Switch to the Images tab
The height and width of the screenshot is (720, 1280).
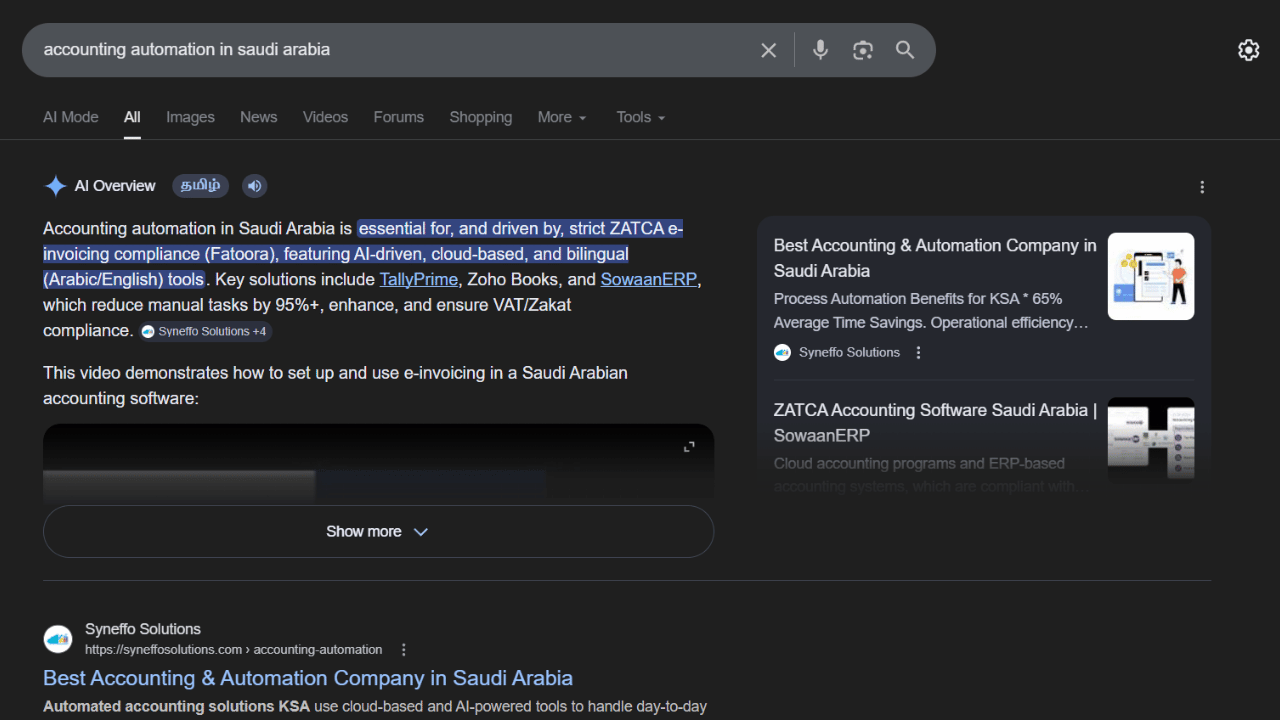tap(190, 117)
